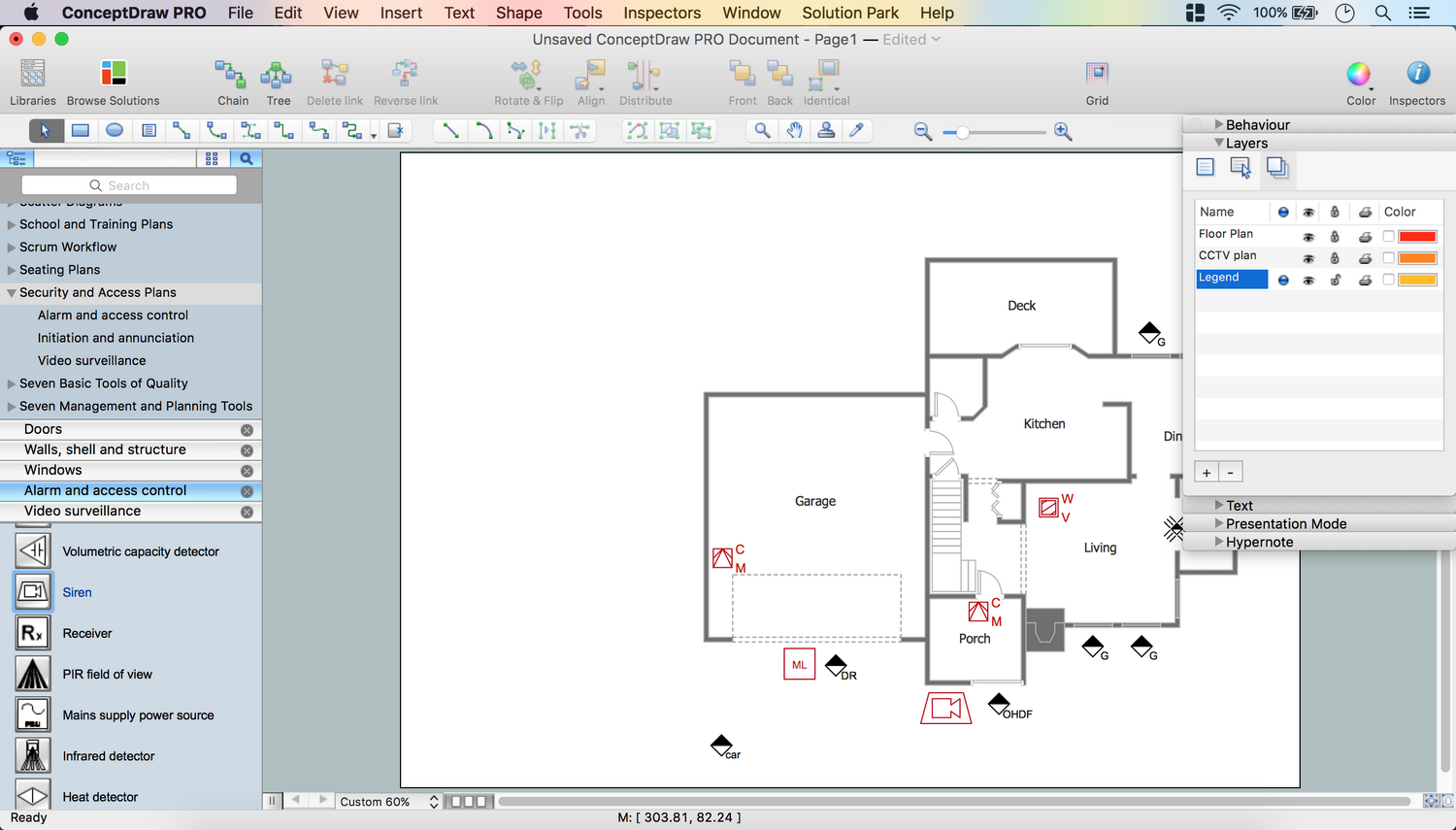Check the Legend layer color checkbox
1456x830 pixels.
tap(1389, 280)
